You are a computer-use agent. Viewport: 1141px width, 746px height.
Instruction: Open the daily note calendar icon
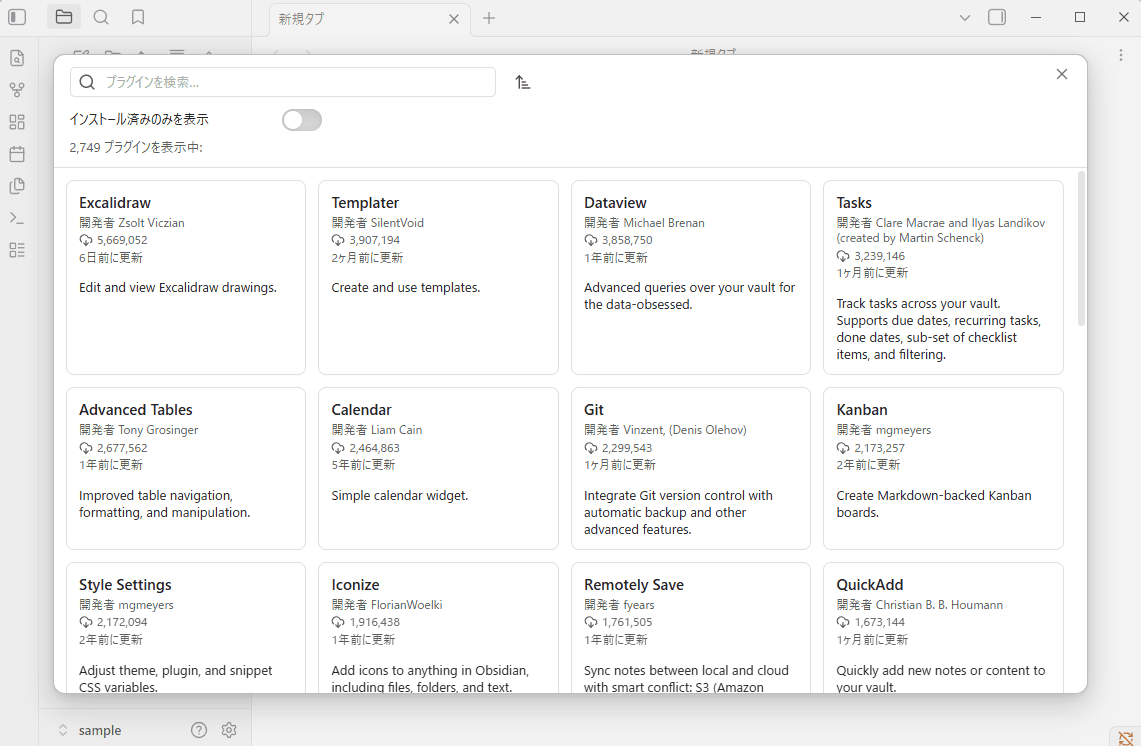tap(17, 154)
